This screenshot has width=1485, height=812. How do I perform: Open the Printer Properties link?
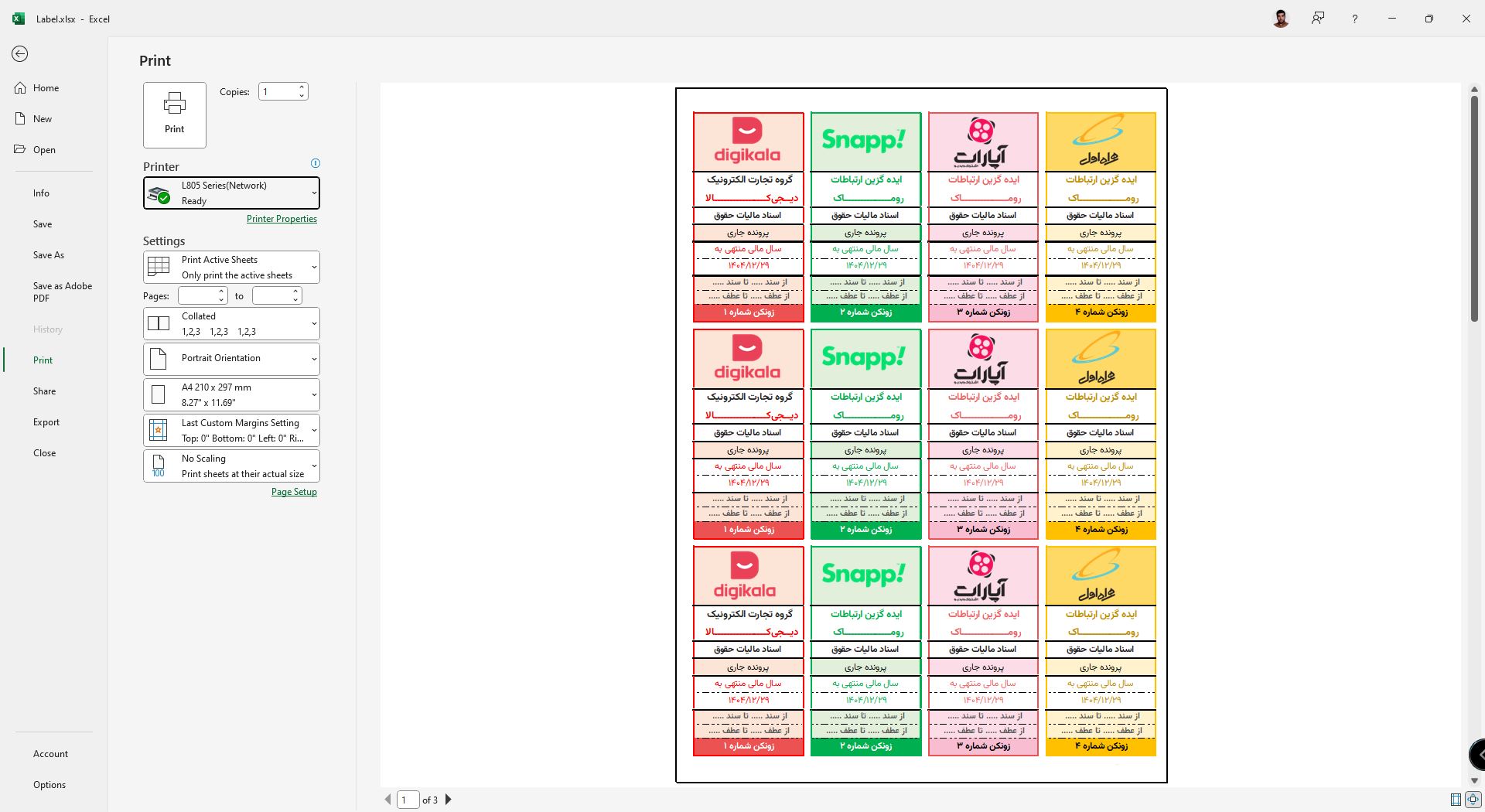(282, 219)
